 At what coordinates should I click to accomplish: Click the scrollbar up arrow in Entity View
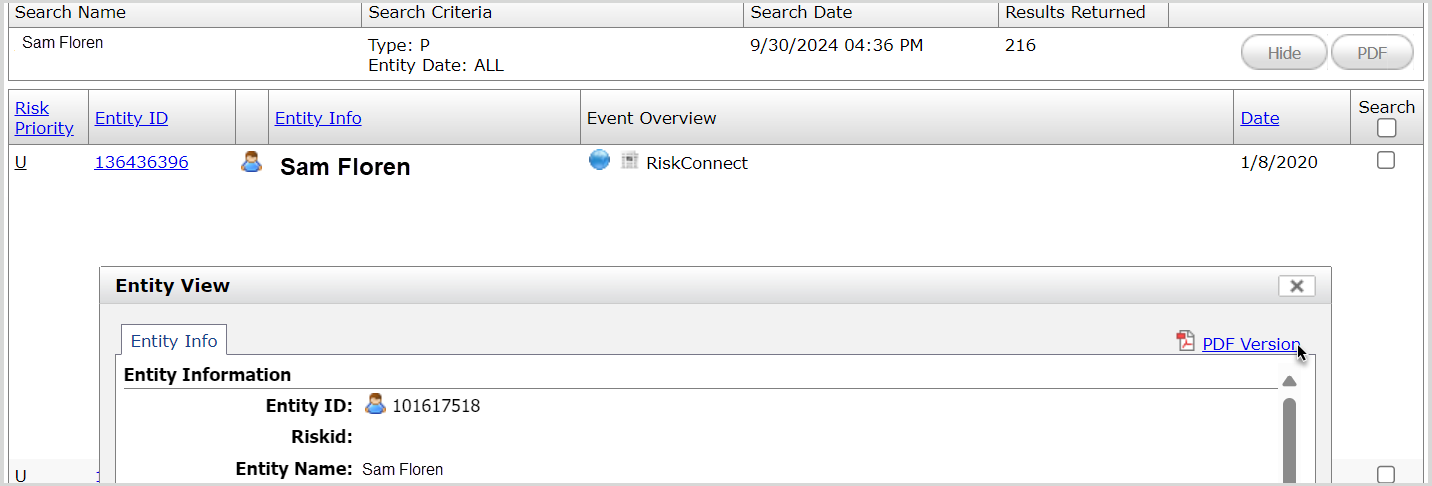pyautogui.click(x=1289, y=381)
